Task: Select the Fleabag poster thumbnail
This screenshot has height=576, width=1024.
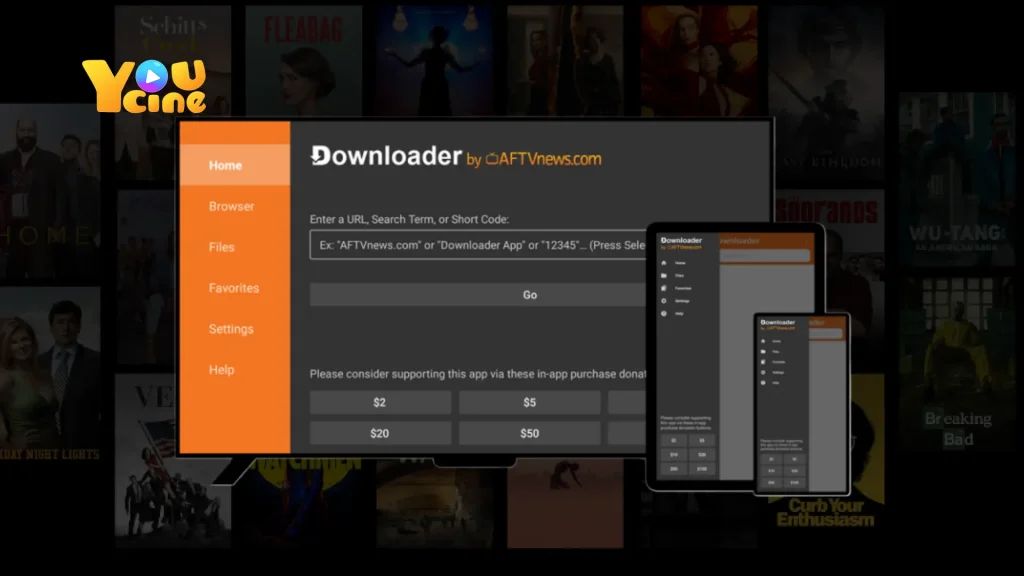Action: click(304, 61)
